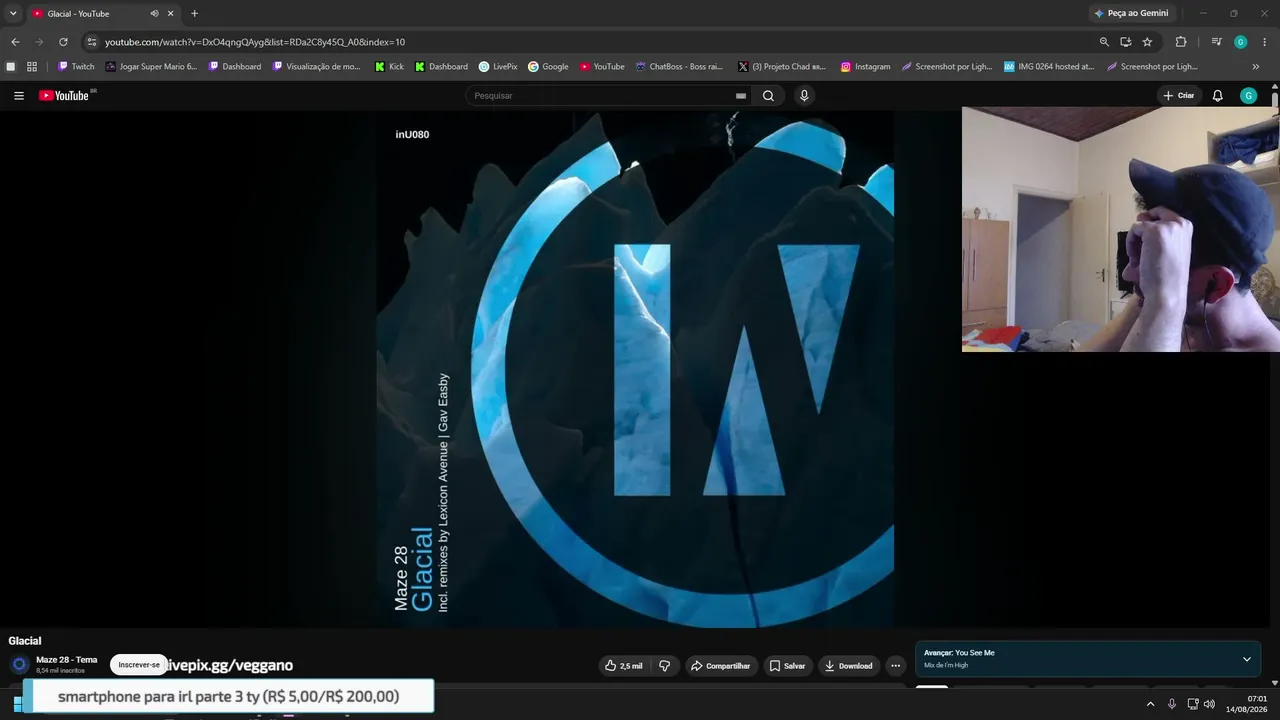Click the Download button
Viewport: 1280px width, 720px height.
click(x=848, y=666)
